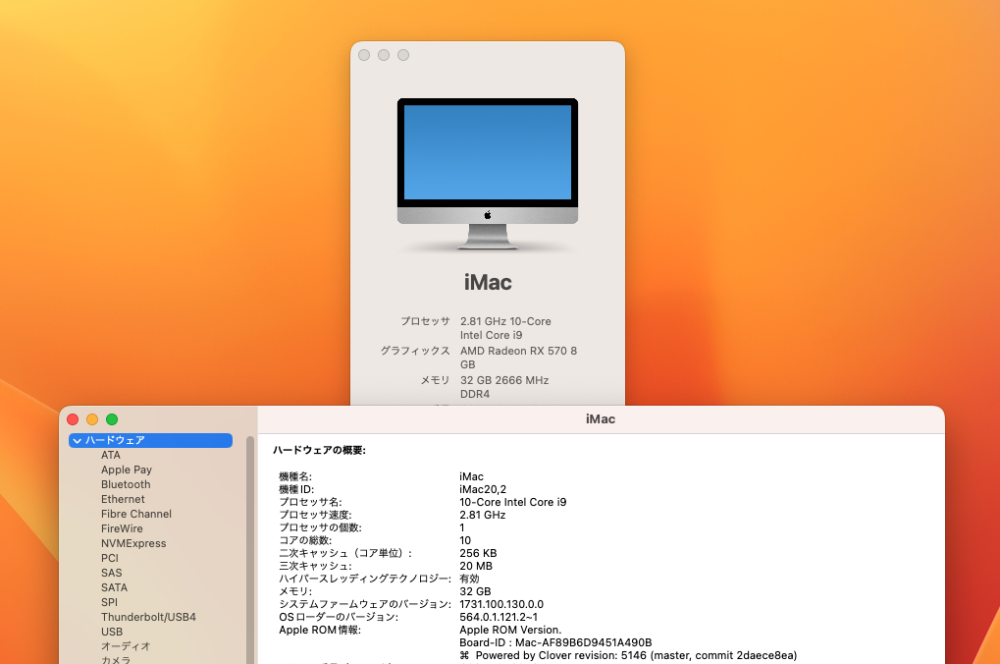This screenshot has height=664, width=1000.
Task: Close the System Information window with red button
Action: pyautogui.click(x=73, y=419)
